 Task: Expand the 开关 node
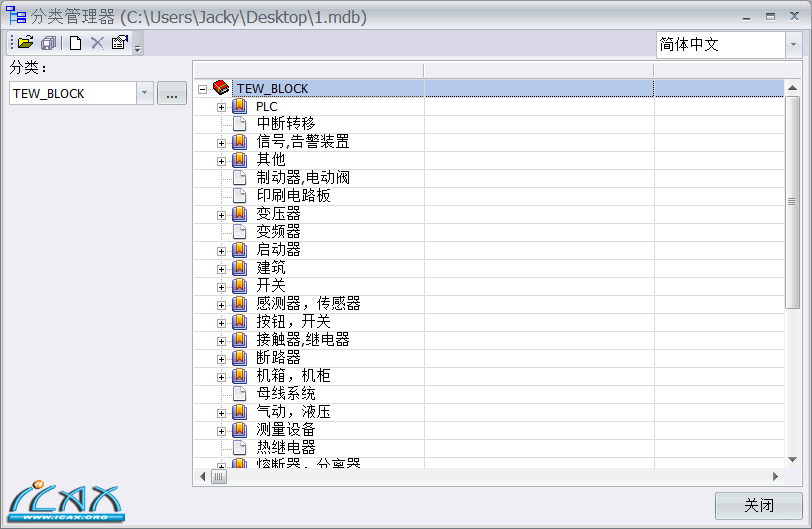coord(221,287)
